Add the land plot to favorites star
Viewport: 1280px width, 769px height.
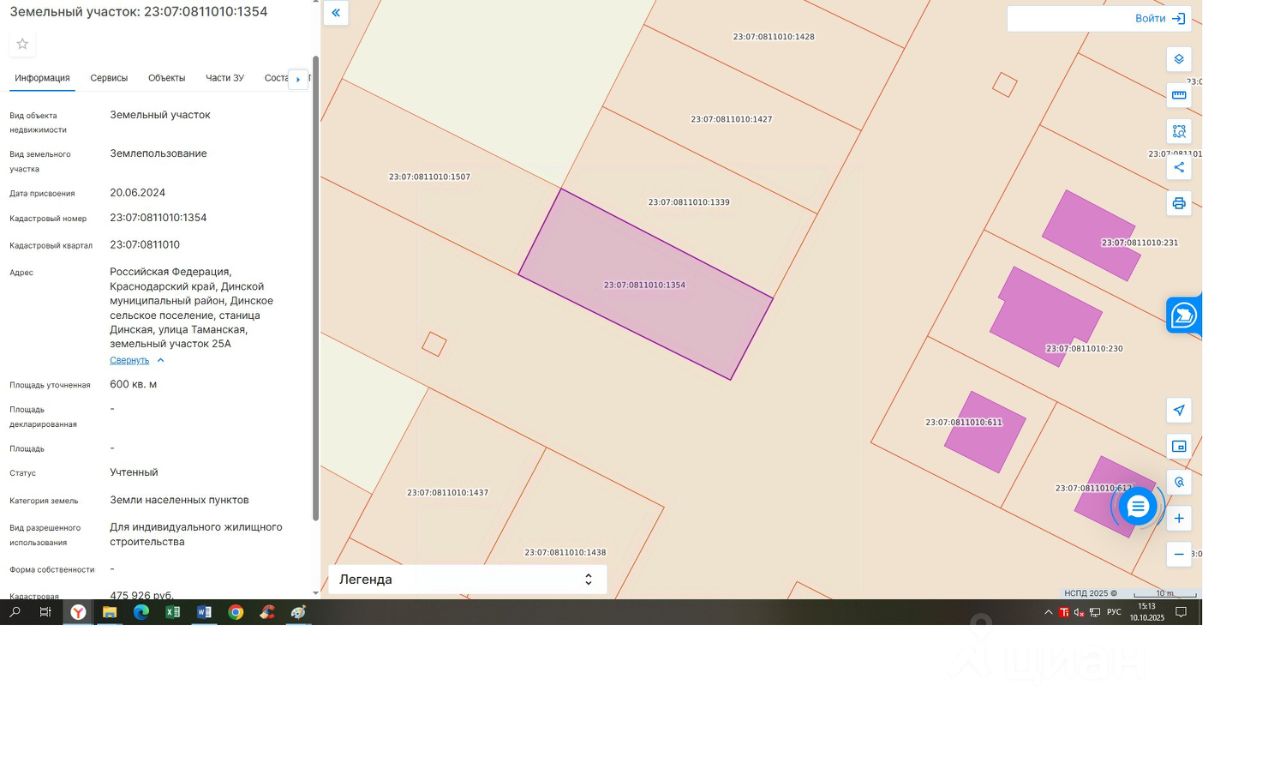click(22, 44)
